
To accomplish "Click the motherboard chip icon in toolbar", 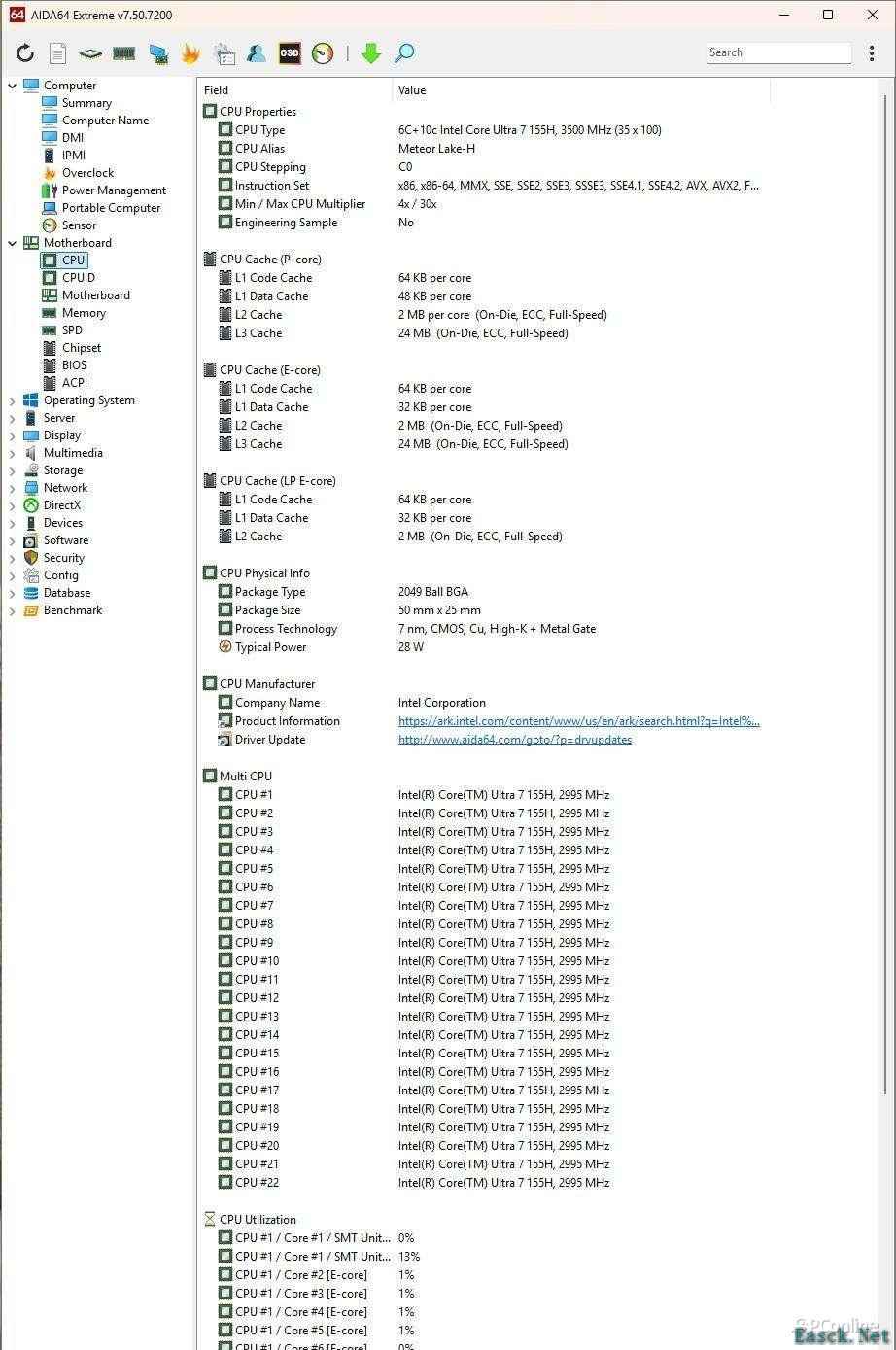I will [x=90, y=53].
